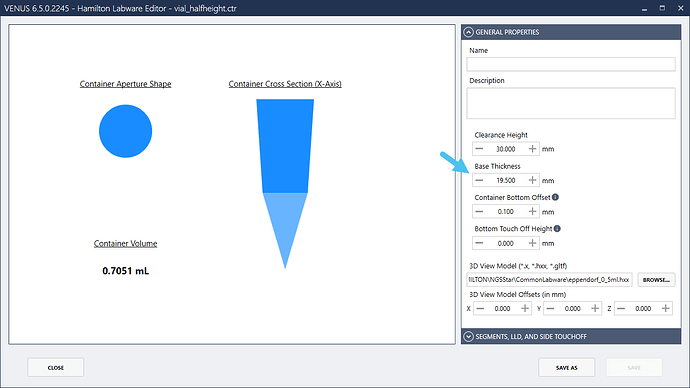Increase Base Thickness with plus icon
This screenshot has width=690, height=388.
tap(532, 180)
